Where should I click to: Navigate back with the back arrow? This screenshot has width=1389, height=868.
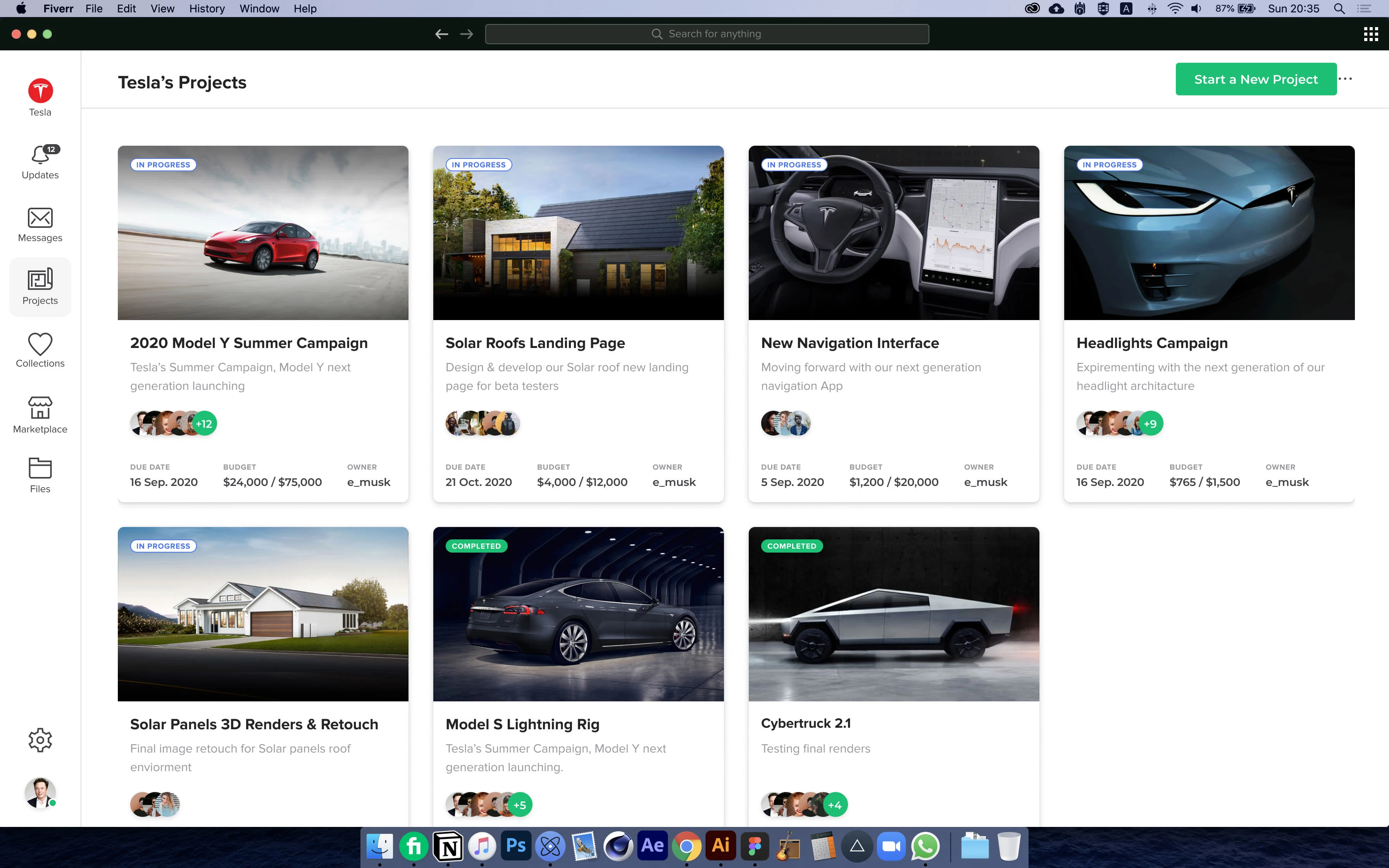[x=441, y=33]
